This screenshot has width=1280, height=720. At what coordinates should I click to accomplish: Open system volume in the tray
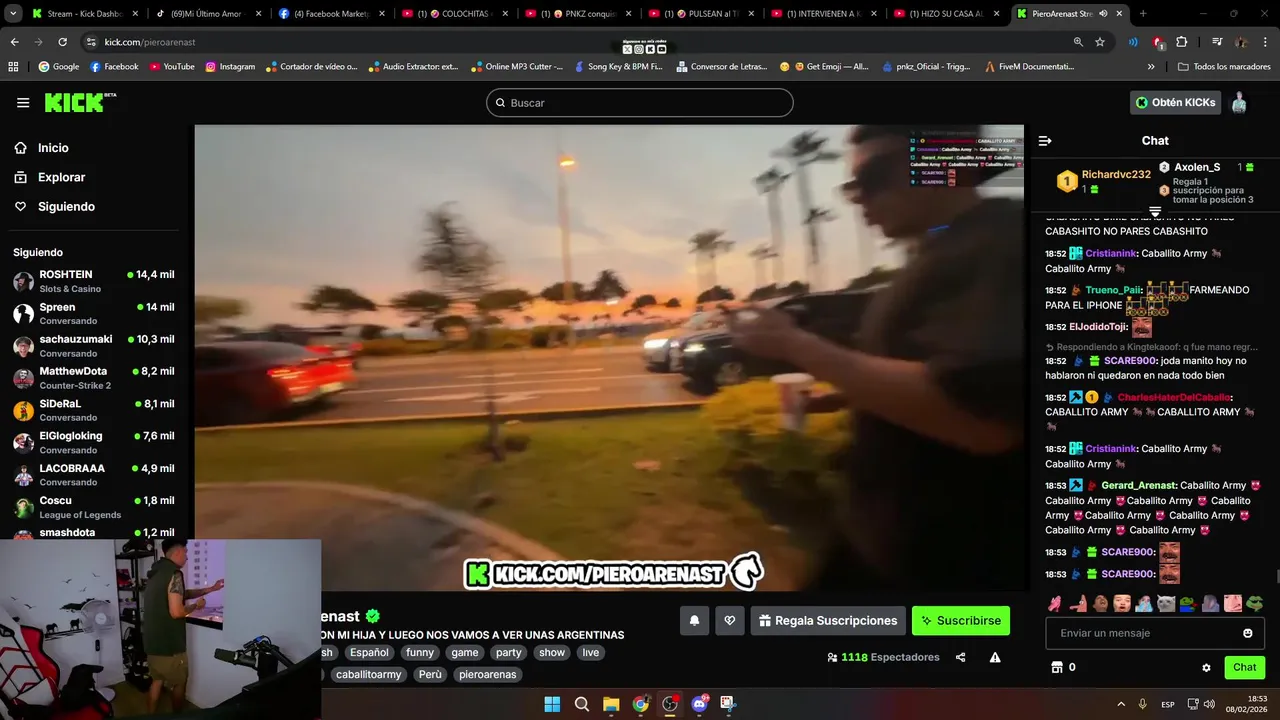[x=1208, y=704]
